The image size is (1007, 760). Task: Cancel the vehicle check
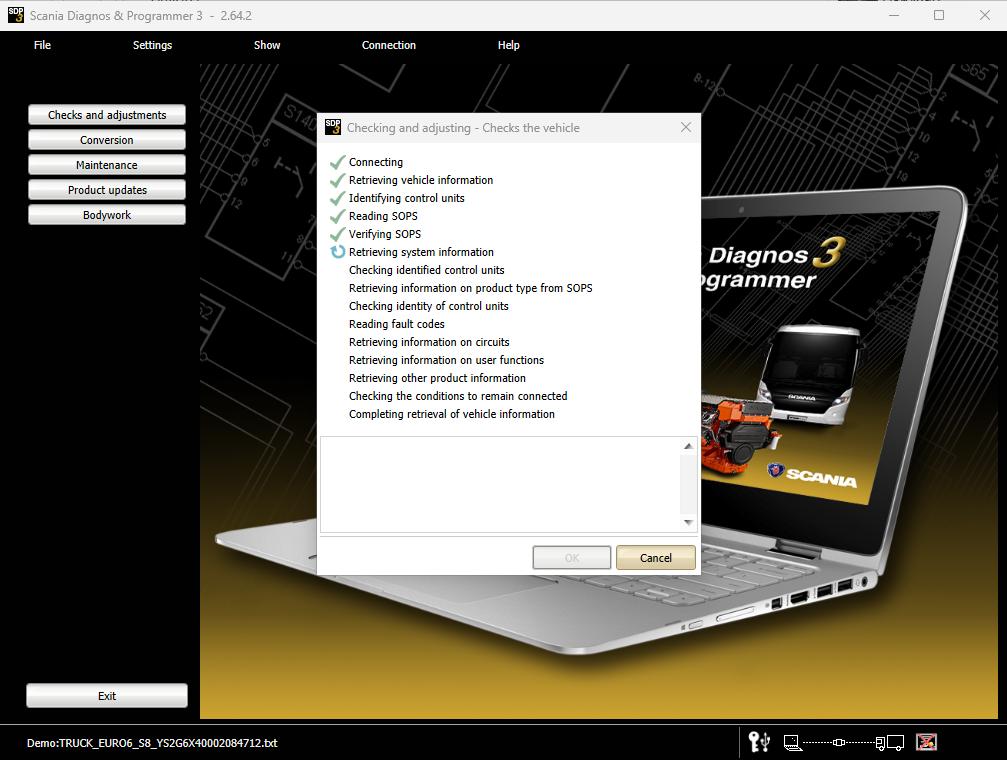point(656,558)
